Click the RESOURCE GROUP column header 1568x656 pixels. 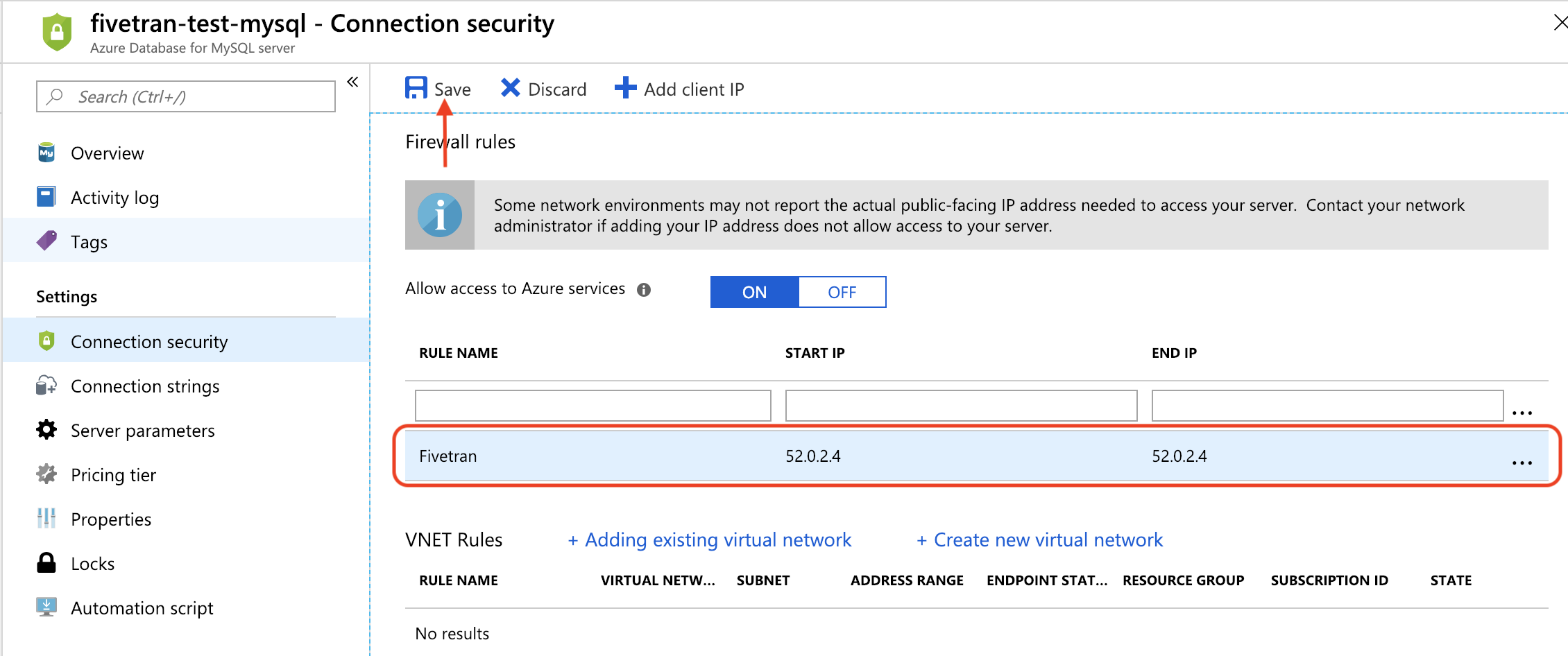(1184, 580)
